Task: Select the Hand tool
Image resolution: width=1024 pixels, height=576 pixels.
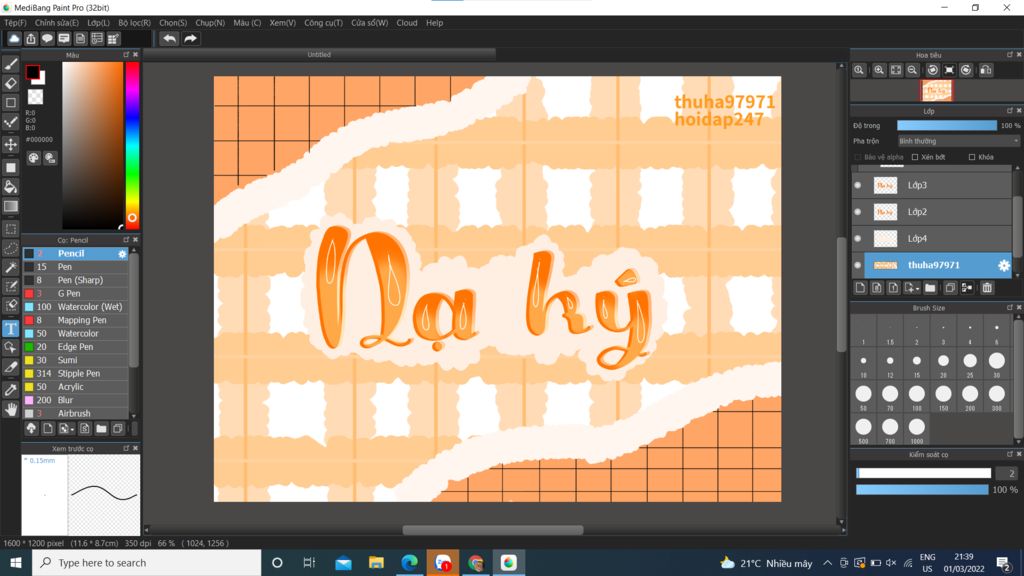Action: (11, 409)
